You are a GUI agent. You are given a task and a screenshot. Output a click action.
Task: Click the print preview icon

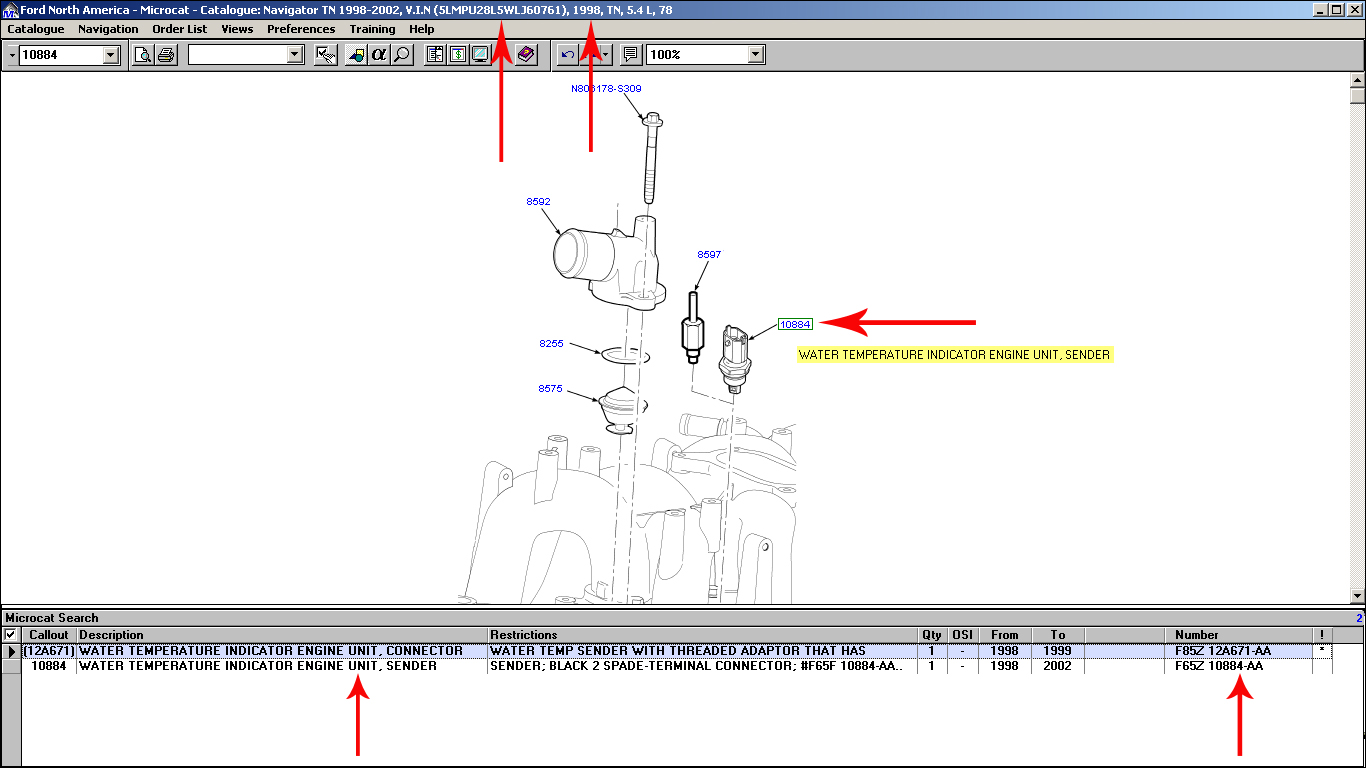click(x=143, y=55)
